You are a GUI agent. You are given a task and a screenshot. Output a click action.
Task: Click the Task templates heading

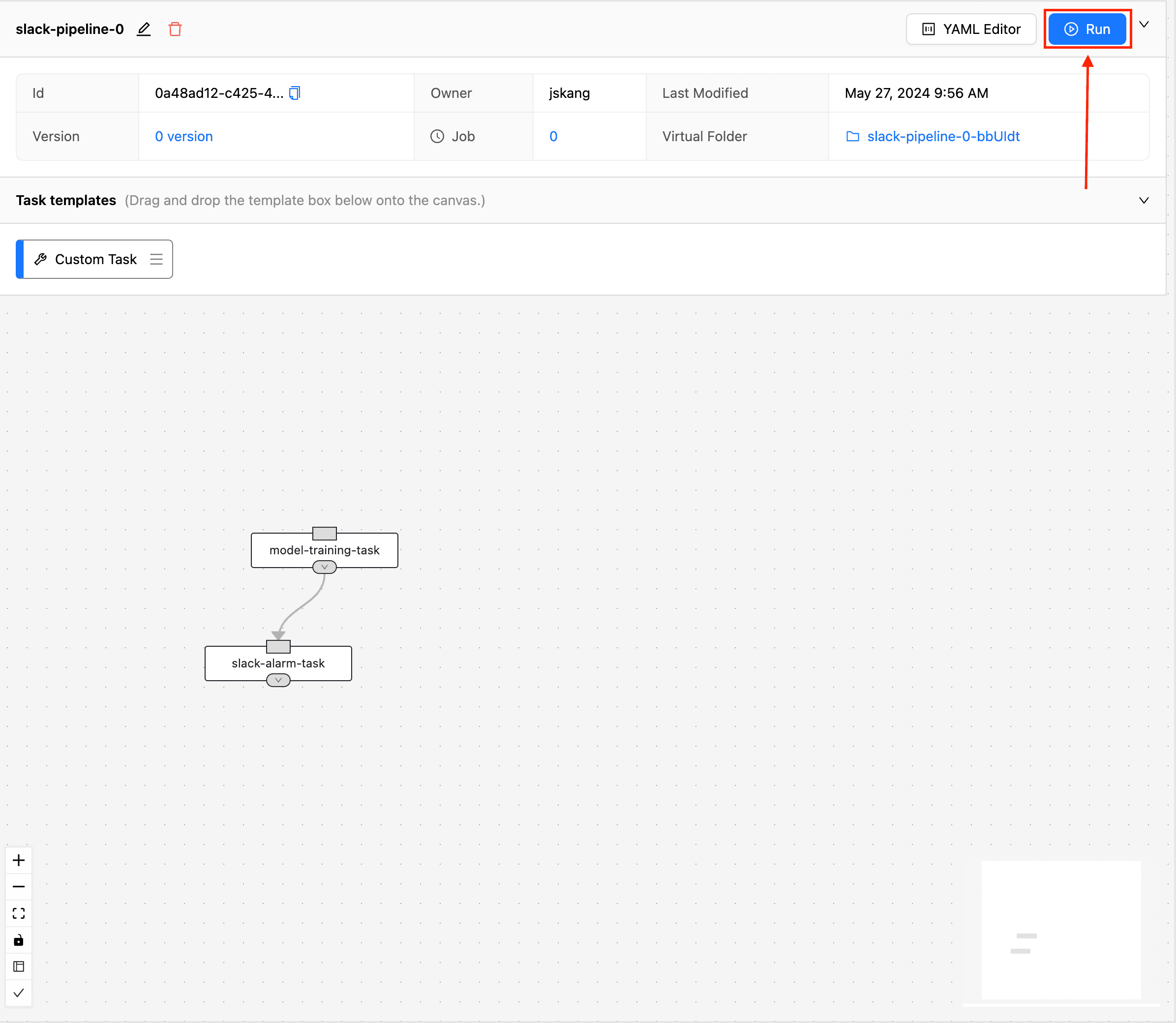point(65,200)
